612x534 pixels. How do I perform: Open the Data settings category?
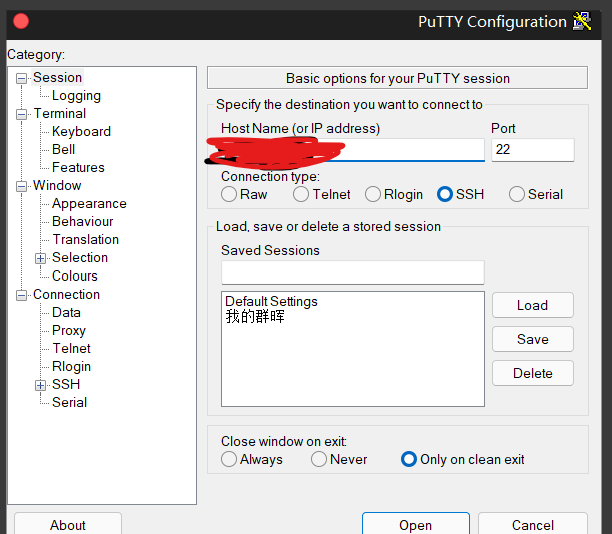coord(66,312)
